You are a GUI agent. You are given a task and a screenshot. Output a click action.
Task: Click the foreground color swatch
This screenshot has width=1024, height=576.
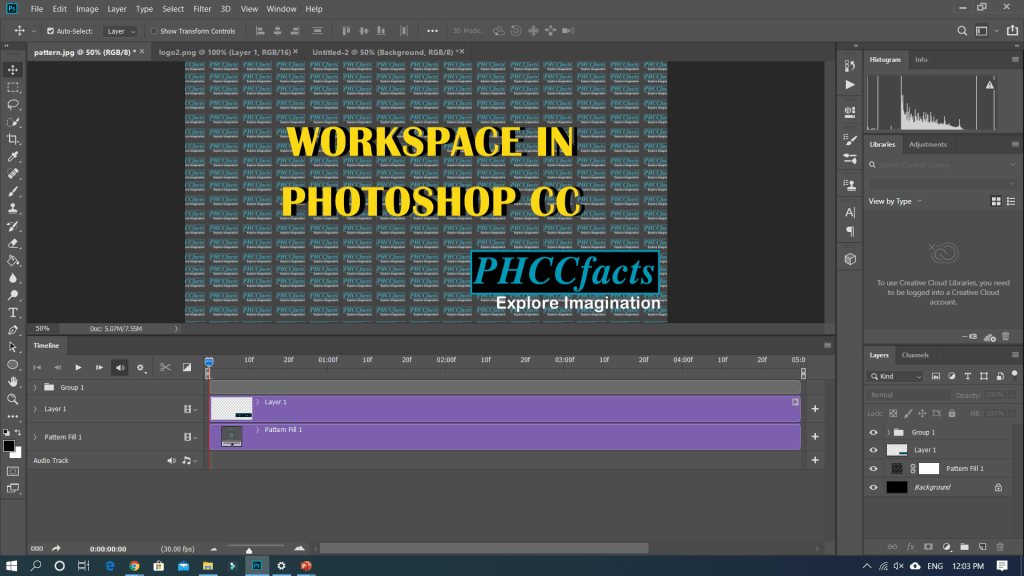[9, 445]
